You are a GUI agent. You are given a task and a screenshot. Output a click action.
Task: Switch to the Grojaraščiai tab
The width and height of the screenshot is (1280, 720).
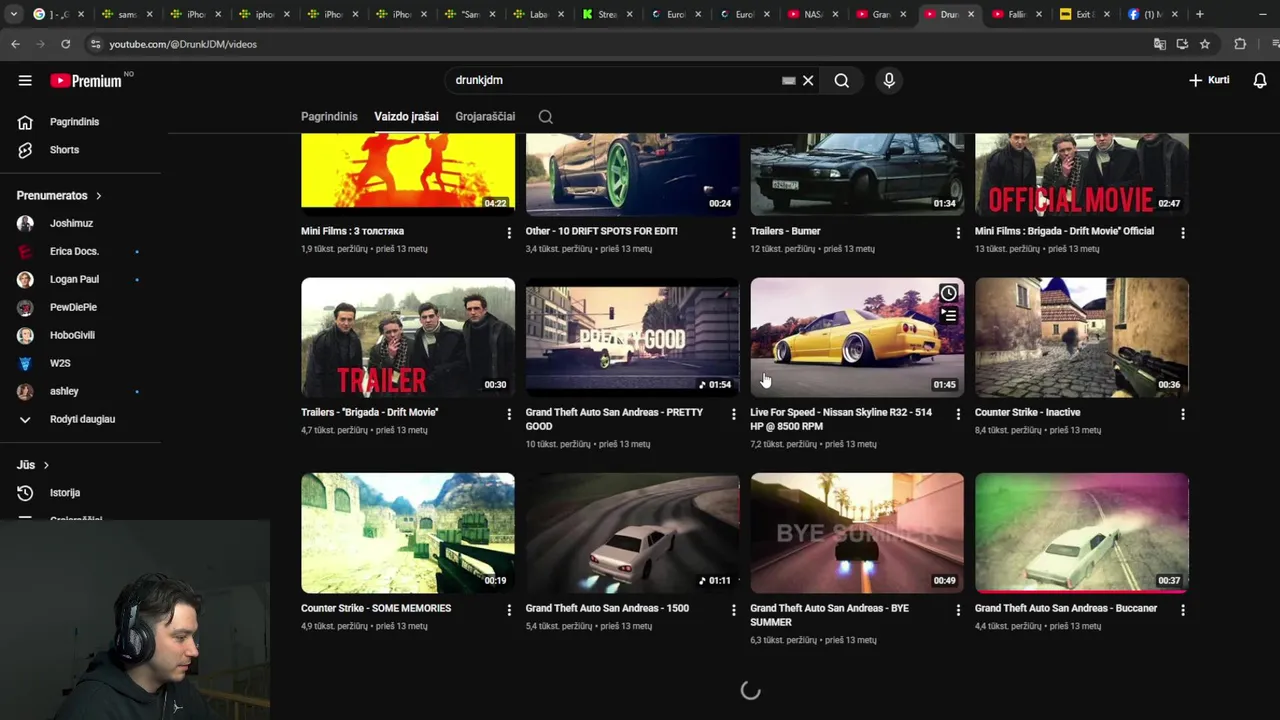485,117
